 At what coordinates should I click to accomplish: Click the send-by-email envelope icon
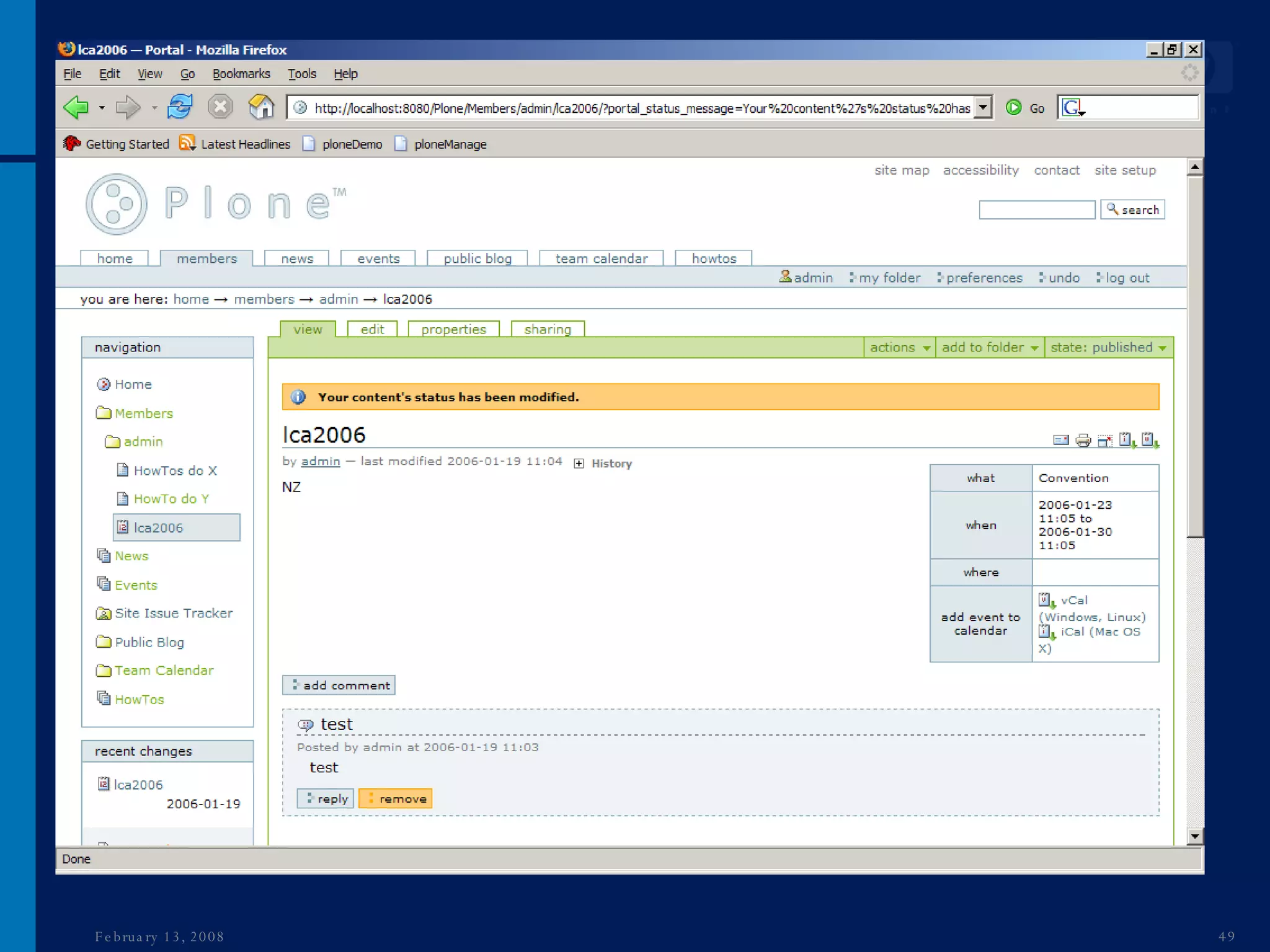[x=1060, y=440]
